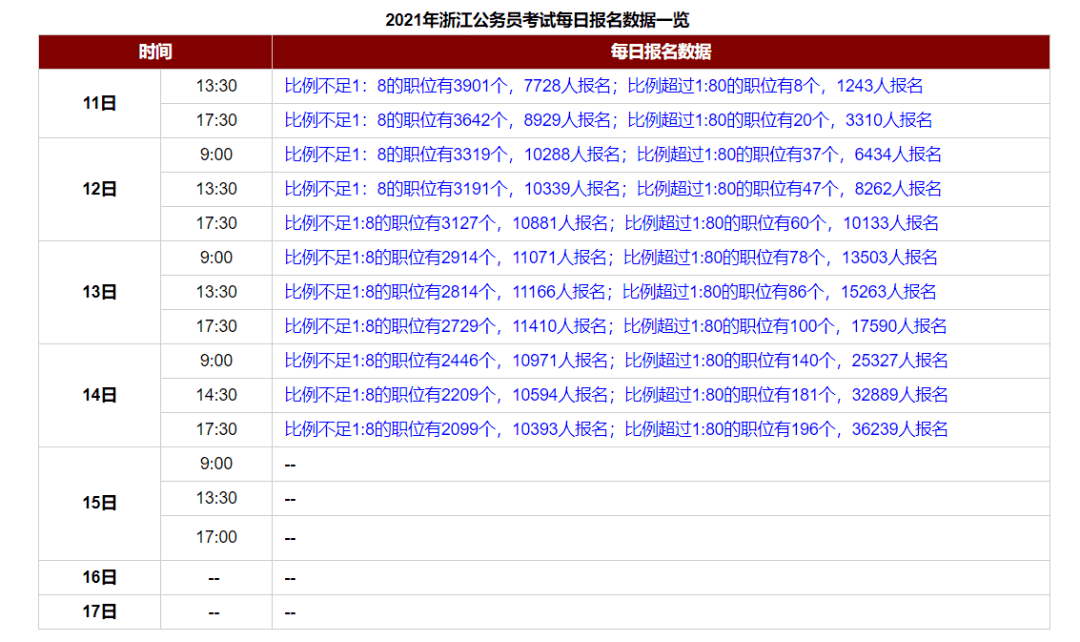This screenshot has width=1080, height=642.
Task: Open the 13日 17:30 link with 17590人报名
Action: (616, 327)
